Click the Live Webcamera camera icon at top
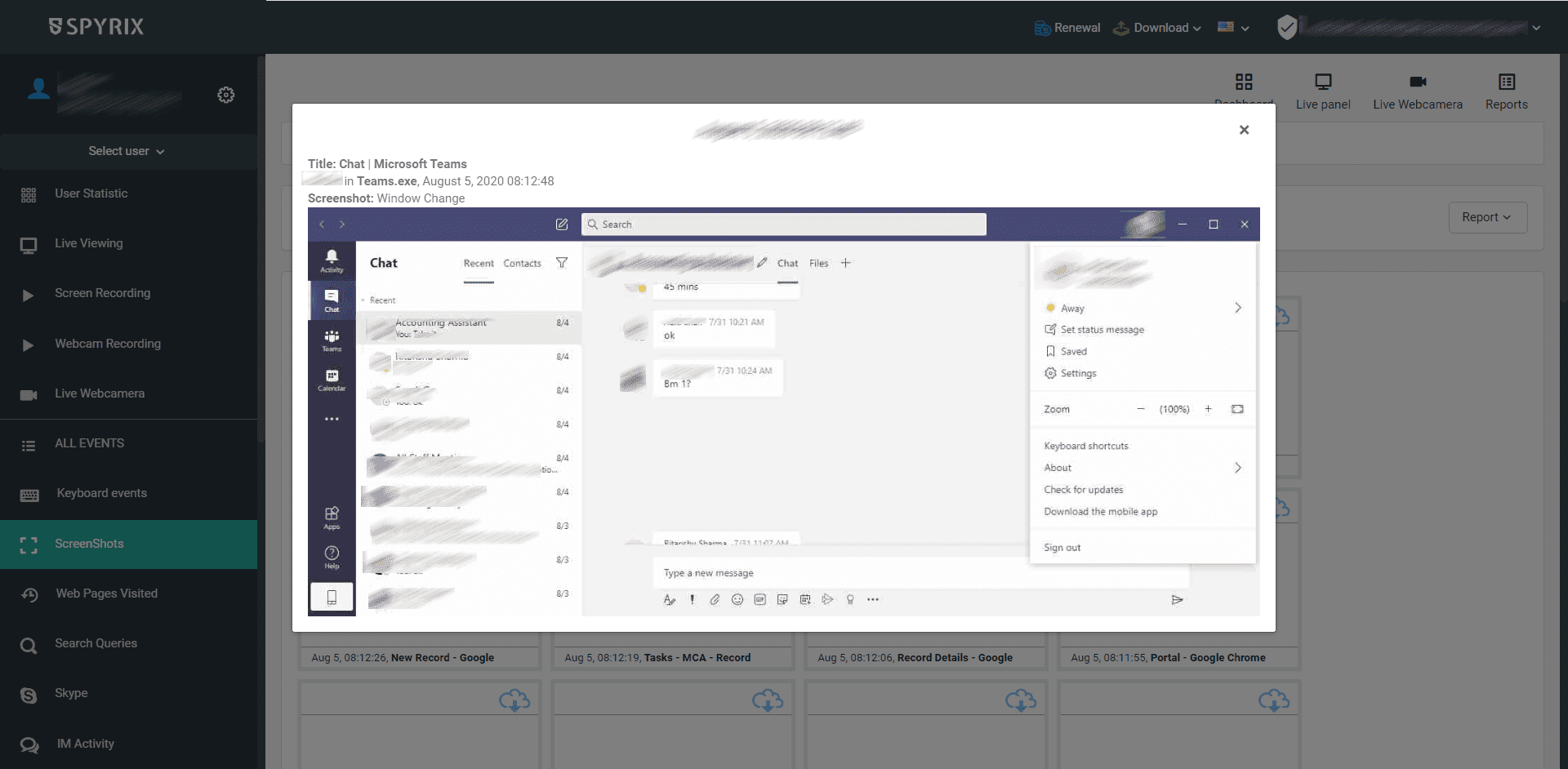The height and width of the screenshot is (769, 1568). tap(1417, 82)
